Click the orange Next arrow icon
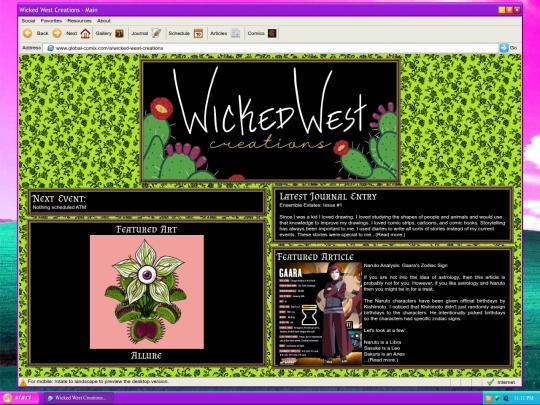 coord(57,33)
